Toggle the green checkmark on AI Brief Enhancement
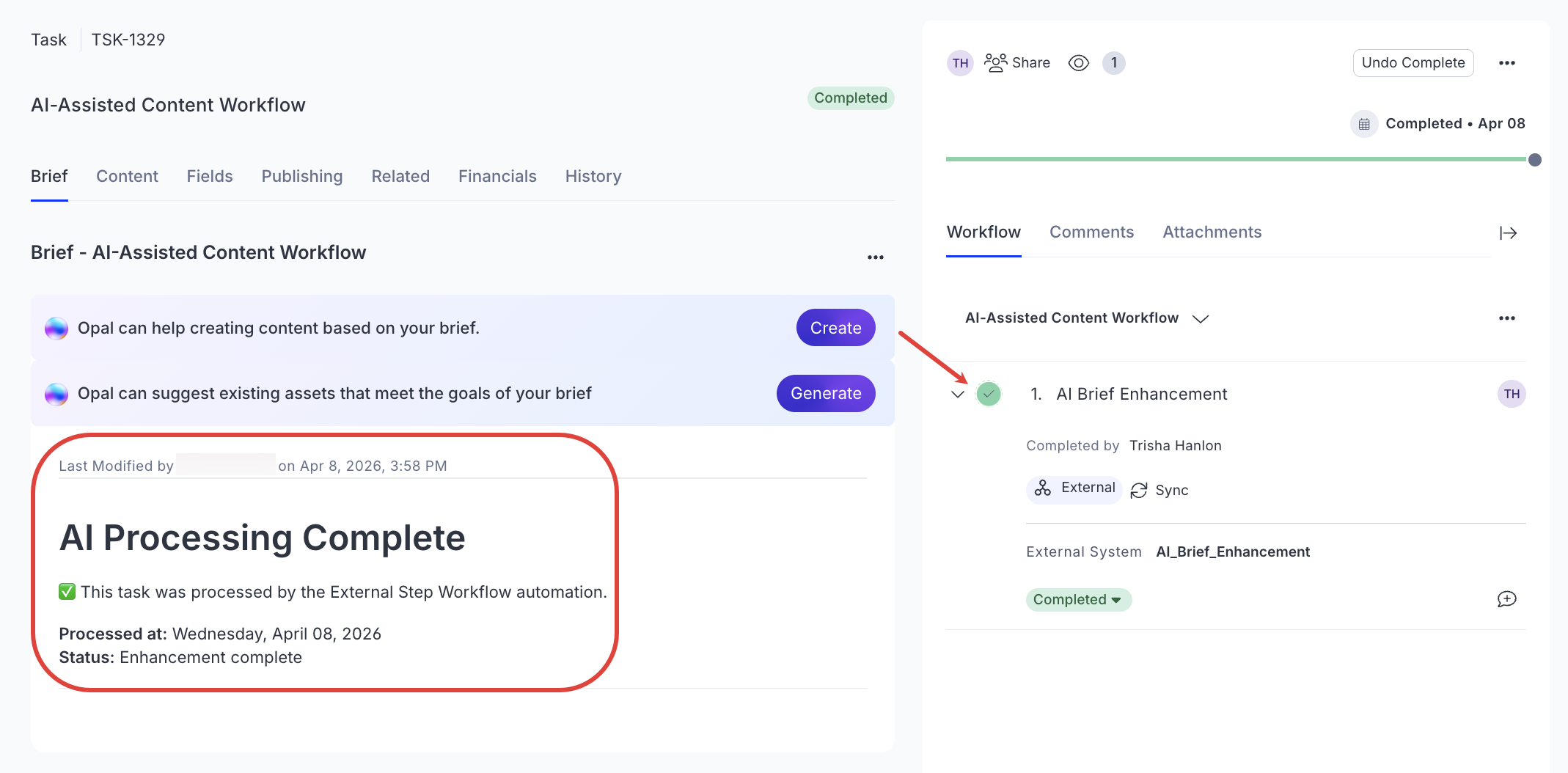Viewport: 1568px width, 773px height. click(x=989, y=394)
